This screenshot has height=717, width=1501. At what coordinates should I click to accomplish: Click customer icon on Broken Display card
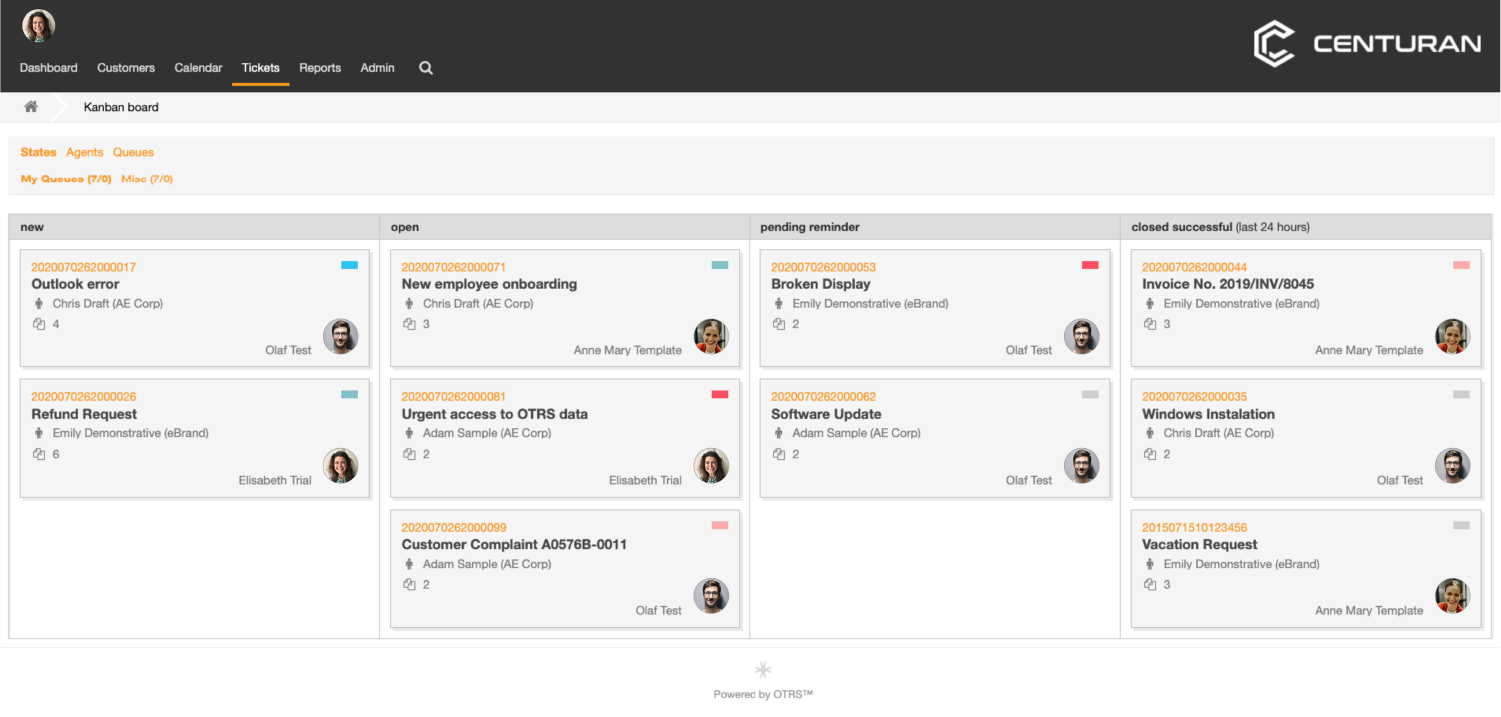[x=779, y=303]
